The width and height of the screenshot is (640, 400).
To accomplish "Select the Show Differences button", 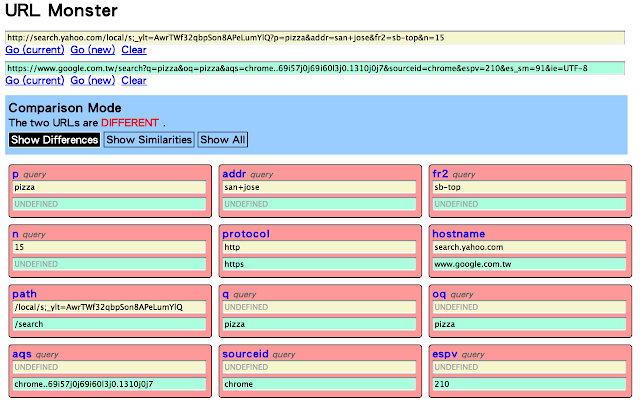I will pyautogui.click(x=54, y=140).
